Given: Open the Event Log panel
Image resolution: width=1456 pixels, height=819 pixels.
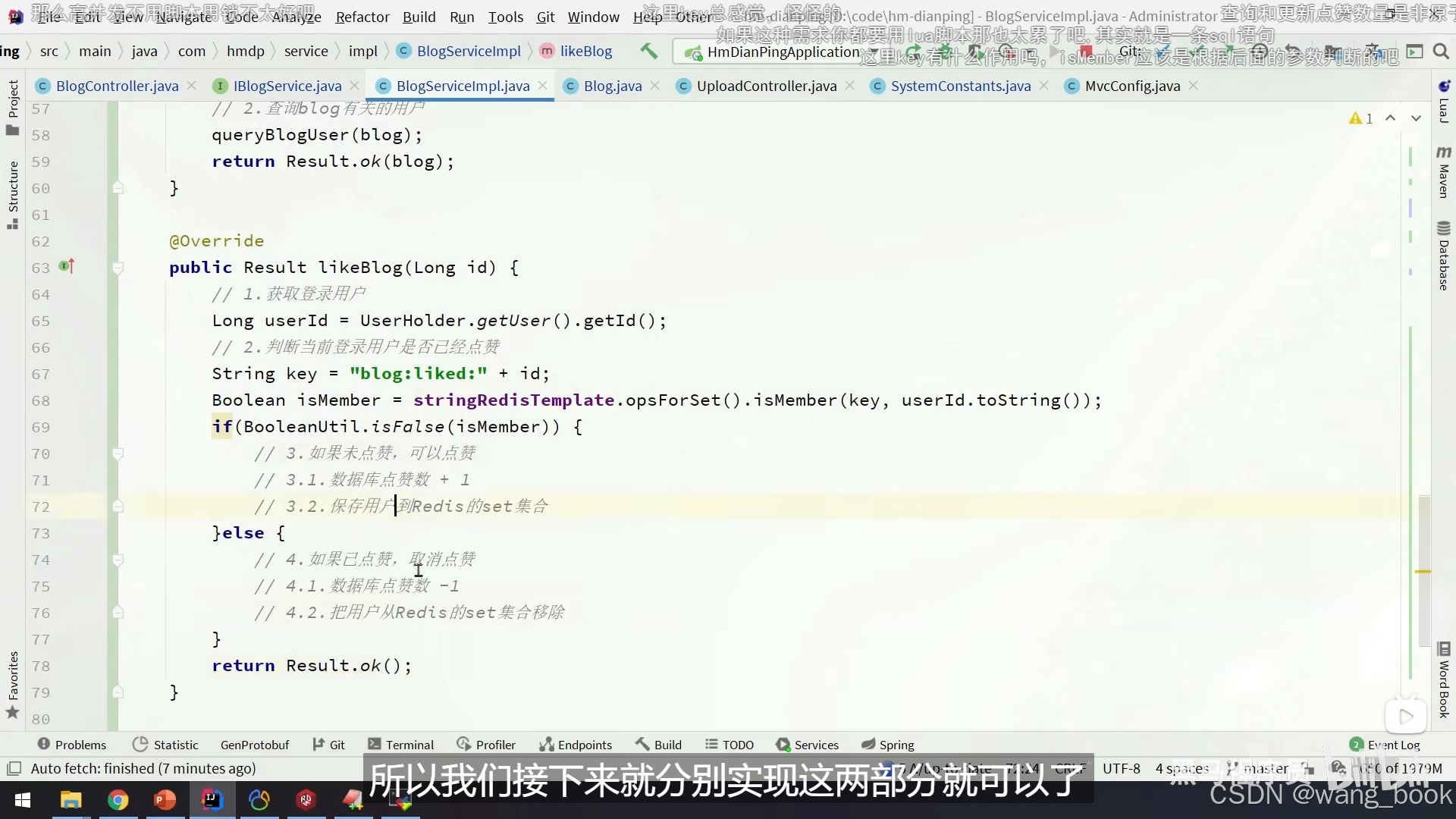Looking at the screenshot, I should pyautogui.click(x=1385, y=745).
